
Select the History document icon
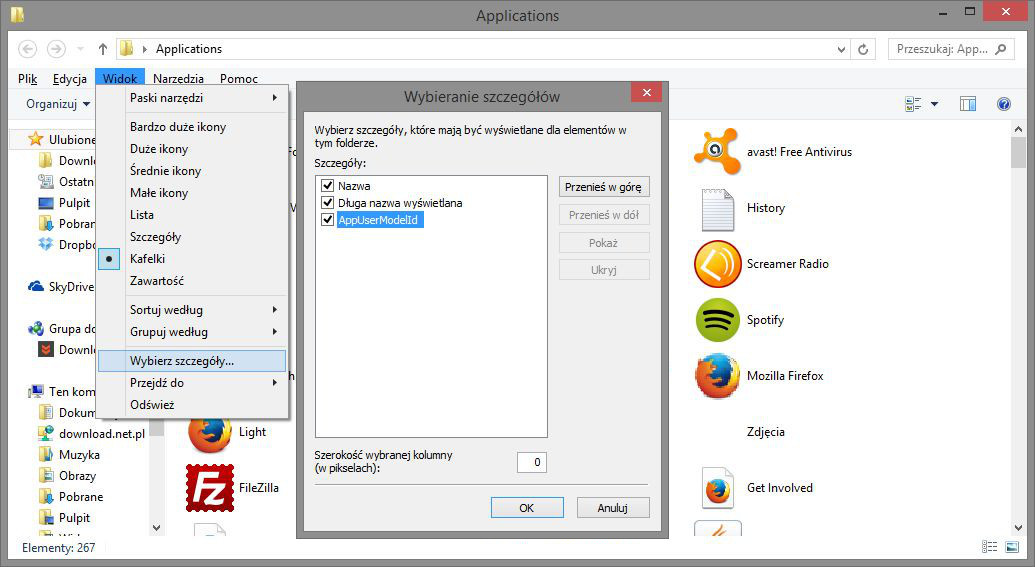point(718,209)
